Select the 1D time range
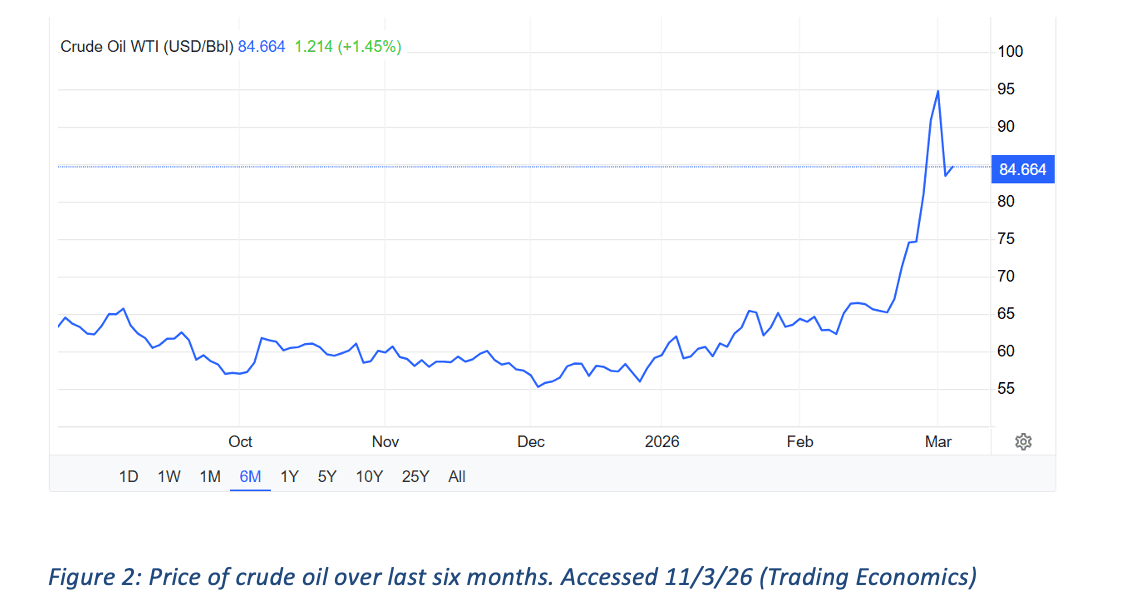The image size is (1124, 606). click(x=128, y=476)
